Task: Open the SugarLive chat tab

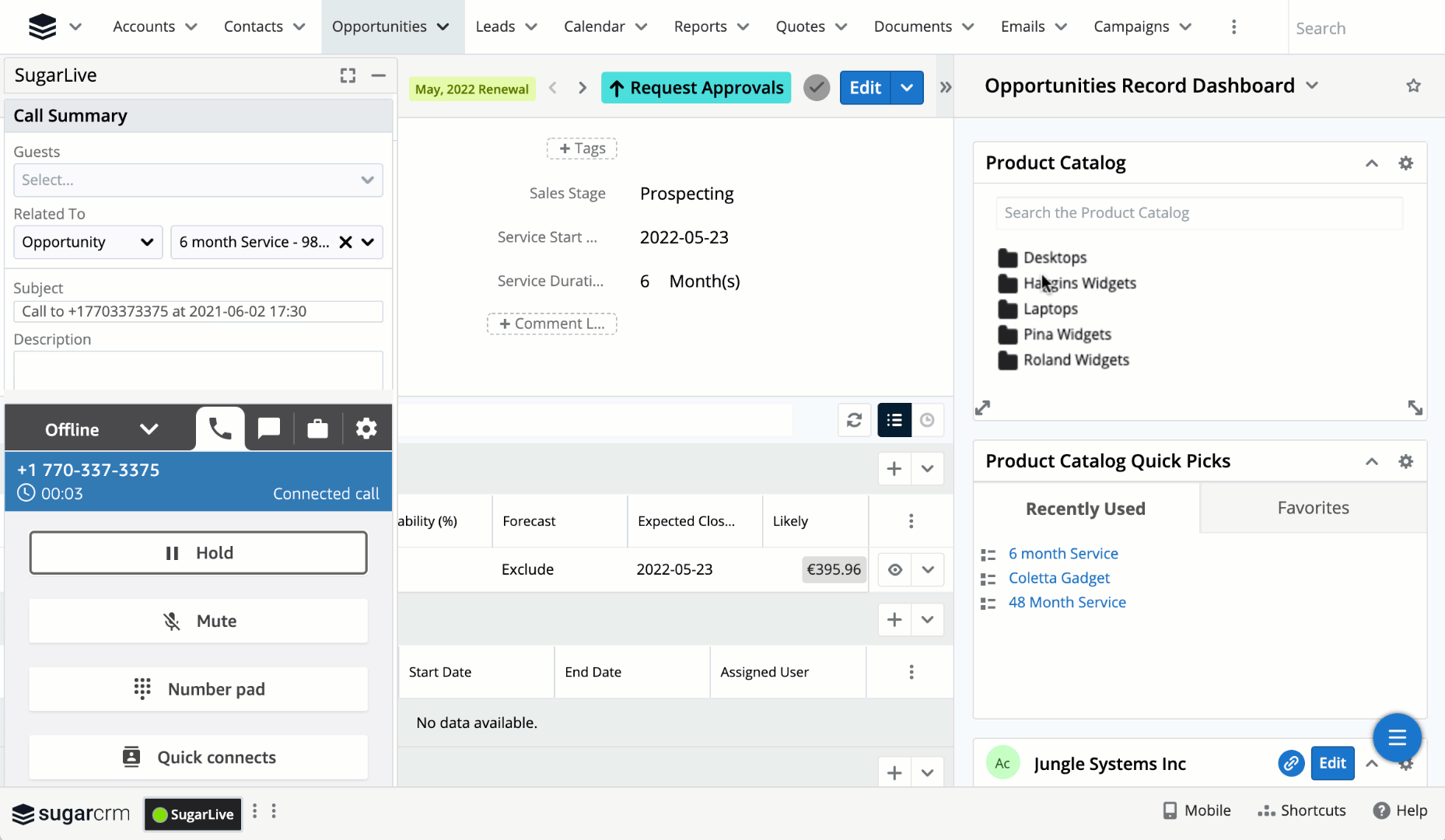Action: point(269,429)
